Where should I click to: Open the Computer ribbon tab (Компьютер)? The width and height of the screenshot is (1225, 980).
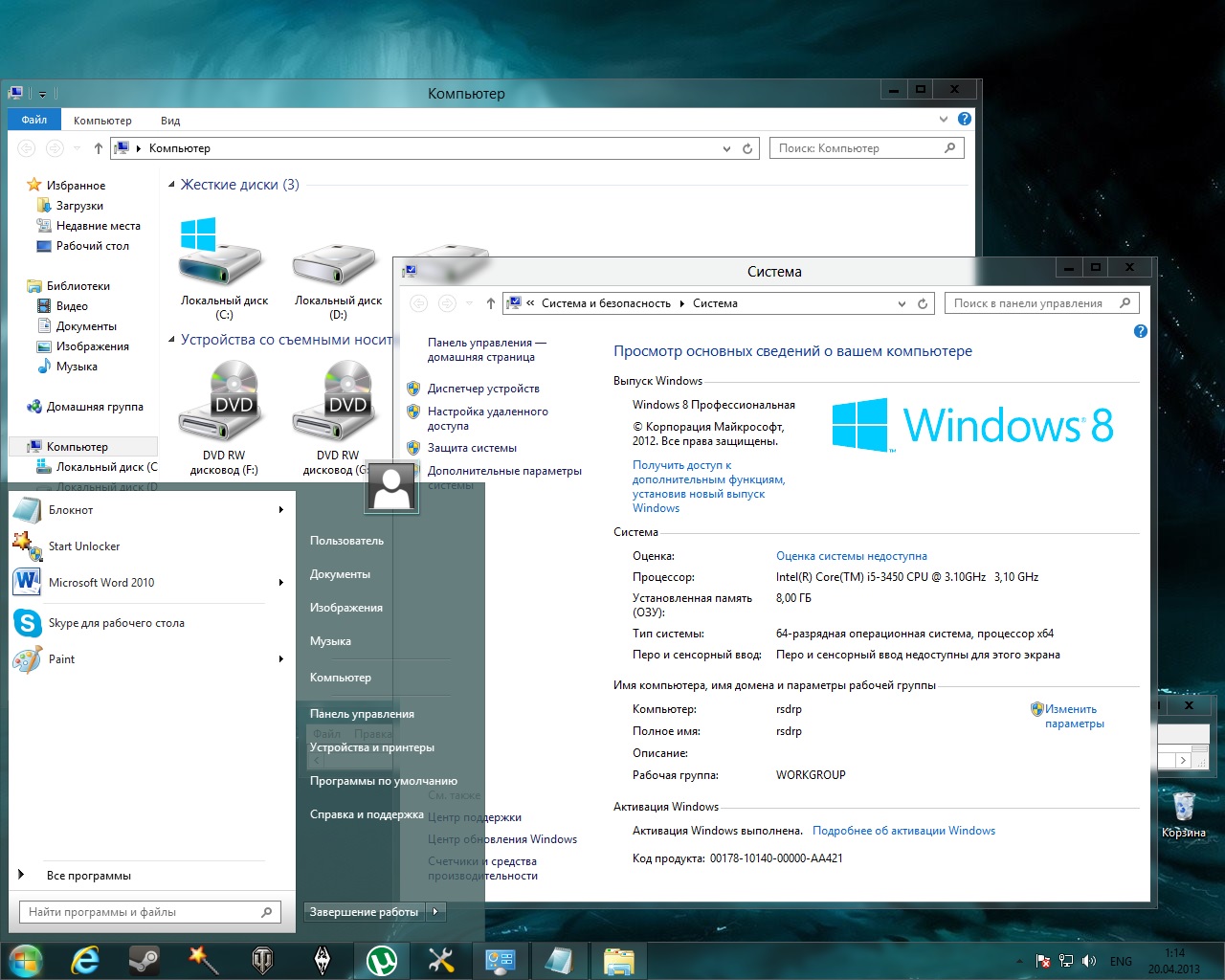(102, 121)
